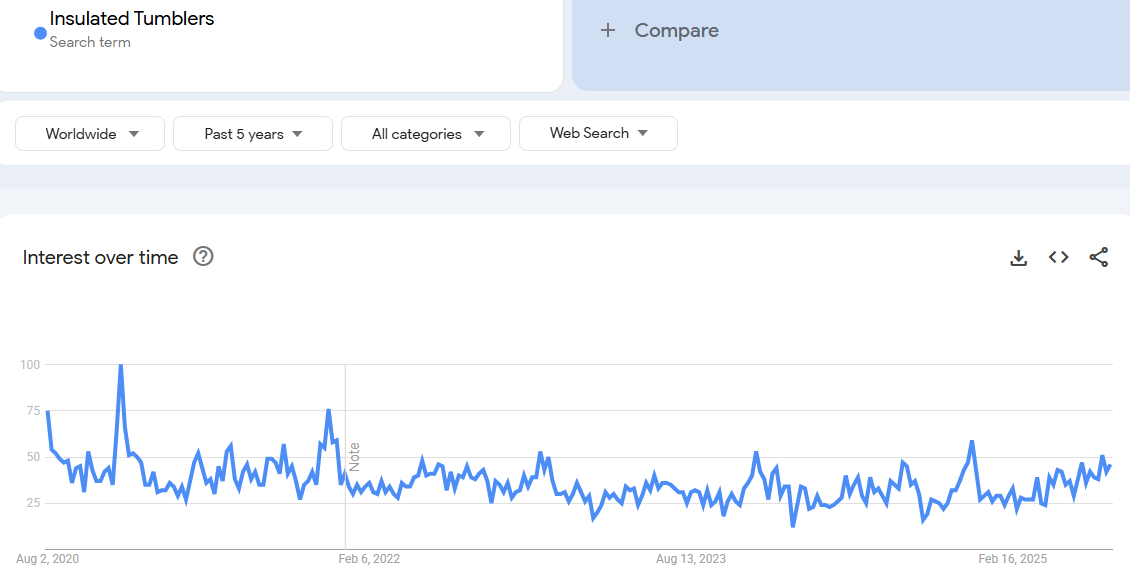The image size is (1130, 584).
Task: Click the share icon for the chart
Action: pos(1098,258)
